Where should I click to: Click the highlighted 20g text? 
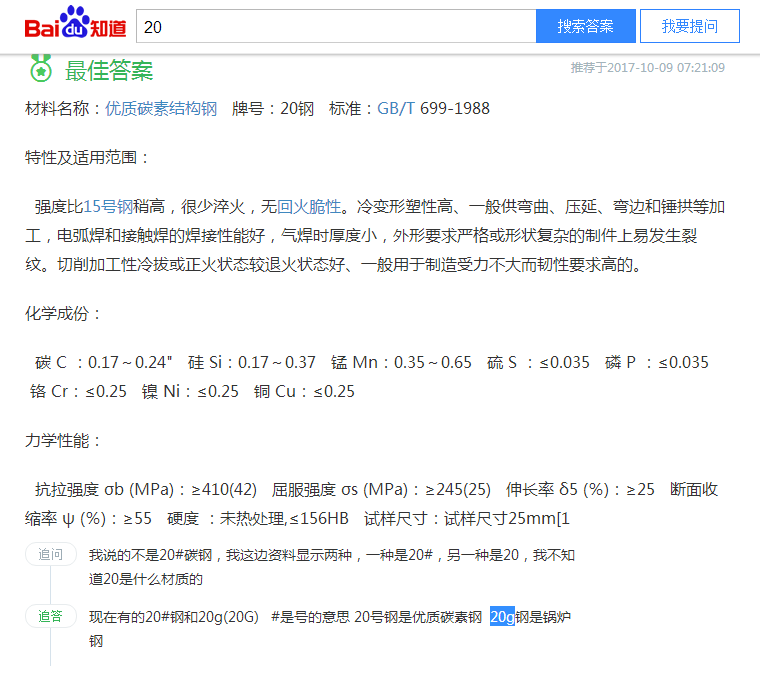coord(502,617)
